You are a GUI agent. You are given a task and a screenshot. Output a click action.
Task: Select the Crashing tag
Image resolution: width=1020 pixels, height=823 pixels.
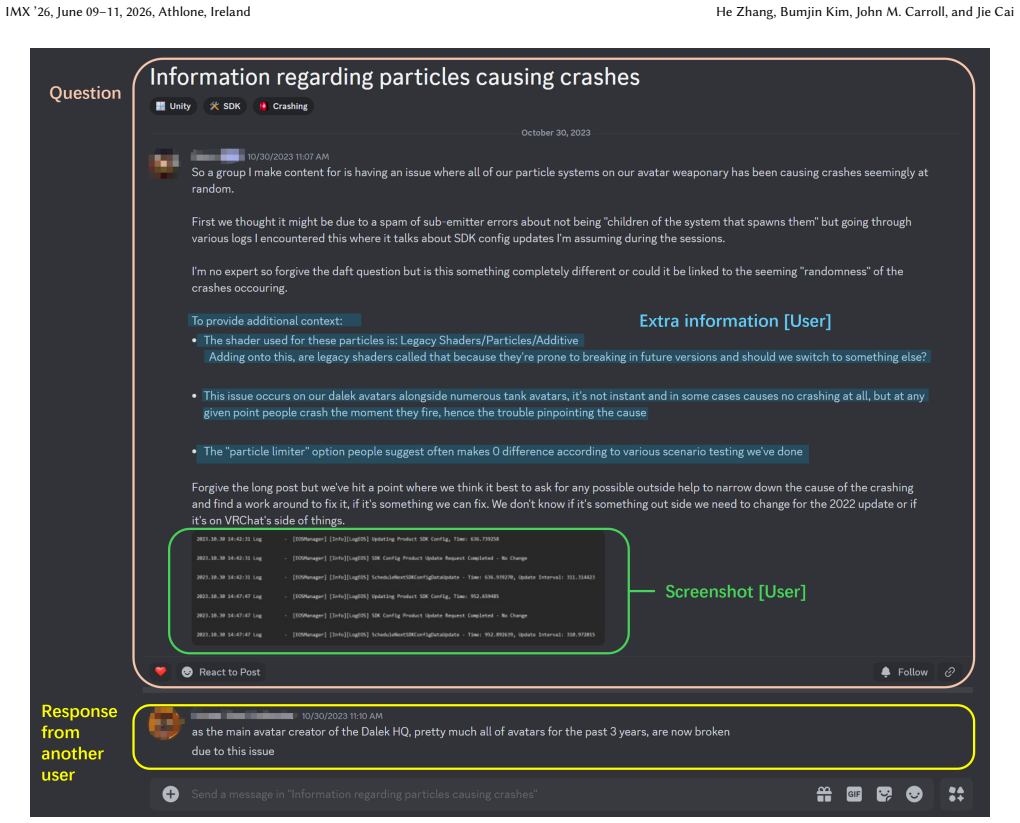tap(283, 106)
